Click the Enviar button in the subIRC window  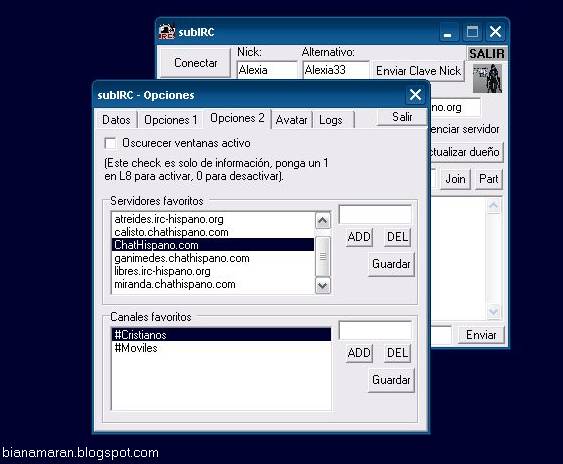click(481, 335)
